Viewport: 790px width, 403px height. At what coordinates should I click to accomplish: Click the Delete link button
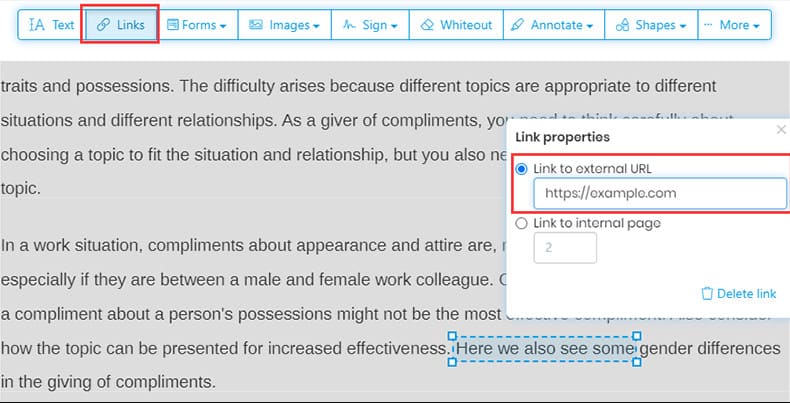739,293
